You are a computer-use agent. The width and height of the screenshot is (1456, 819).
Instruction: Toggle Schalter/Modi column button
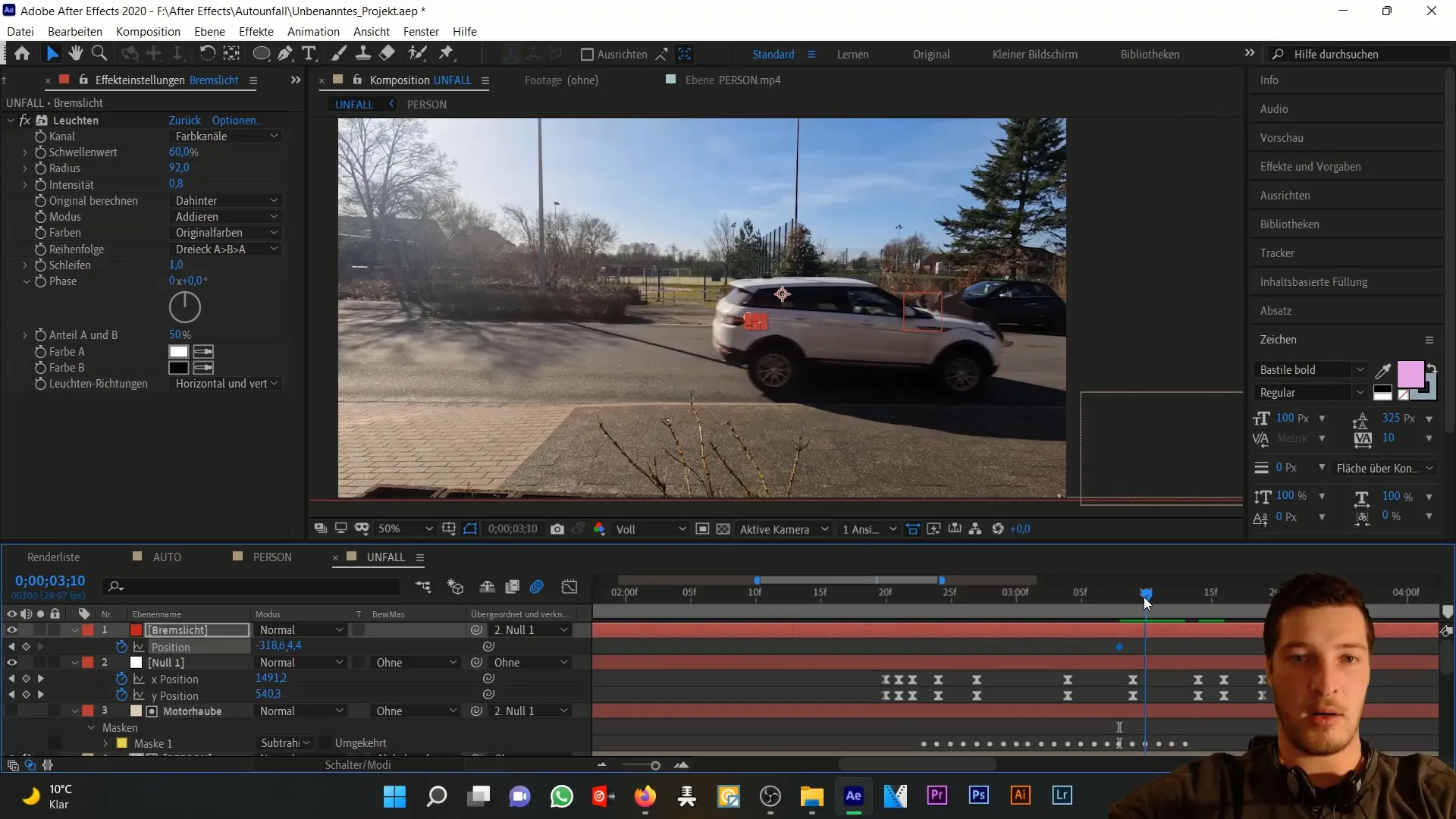[x=358, y=765]
